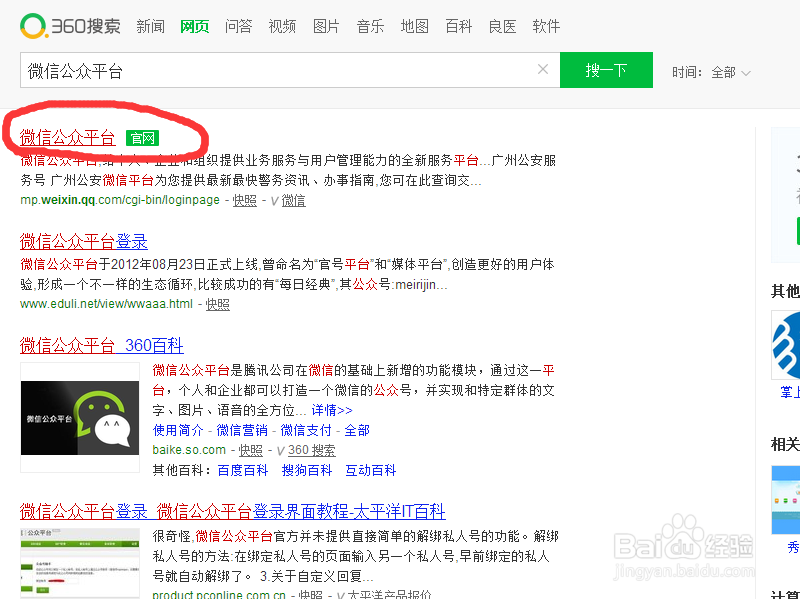Open the 太平洋IT百科 login tutorial result
The width and height of the screenshot is (800, 599).
[233, 511]
